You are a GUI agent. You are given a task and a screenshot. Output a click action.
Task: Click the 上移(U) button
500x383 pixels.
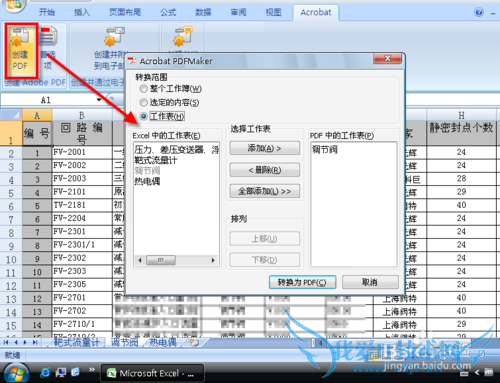click(x=265, y=239)
